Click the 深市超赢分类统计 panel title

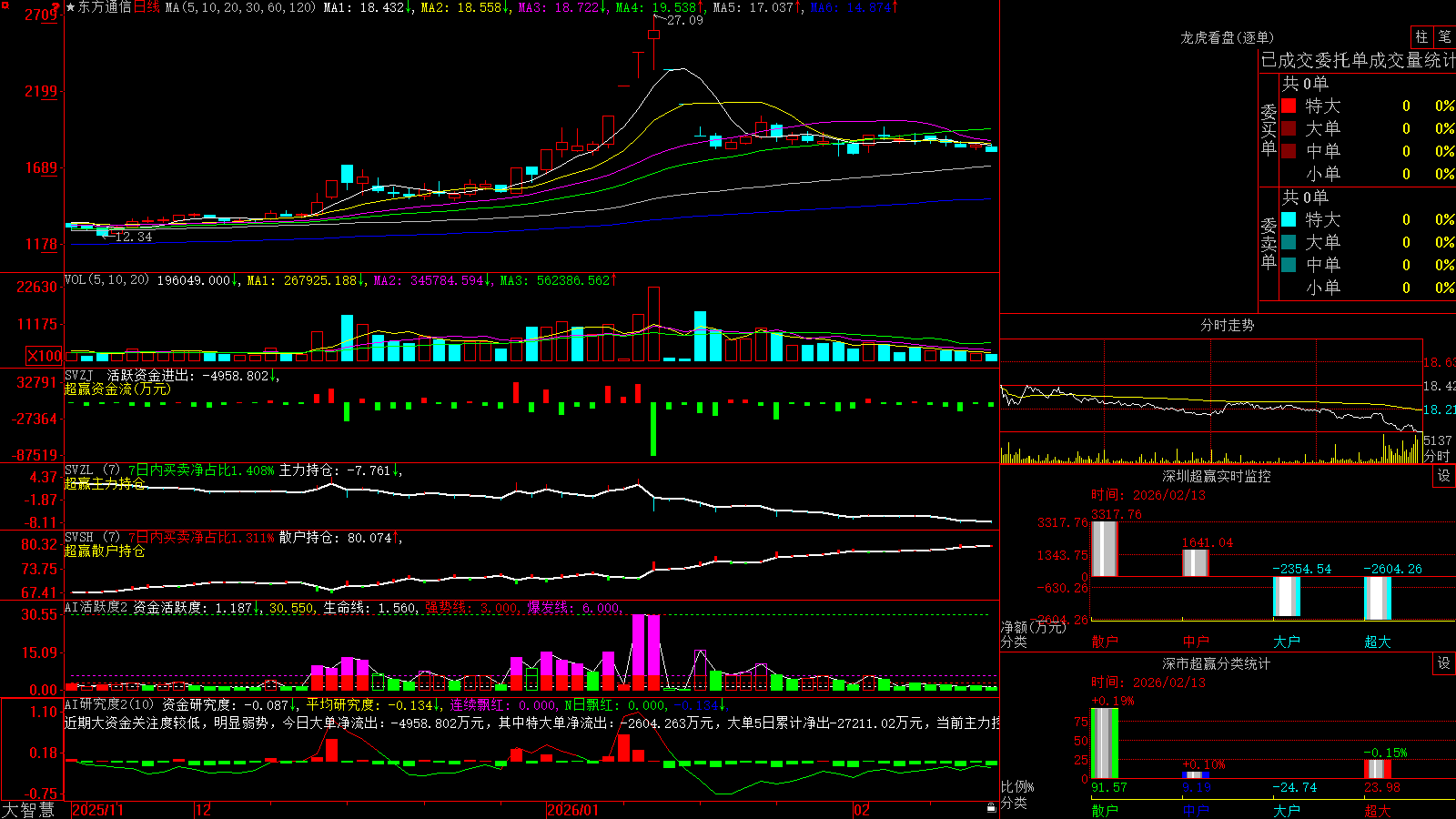1217,663
